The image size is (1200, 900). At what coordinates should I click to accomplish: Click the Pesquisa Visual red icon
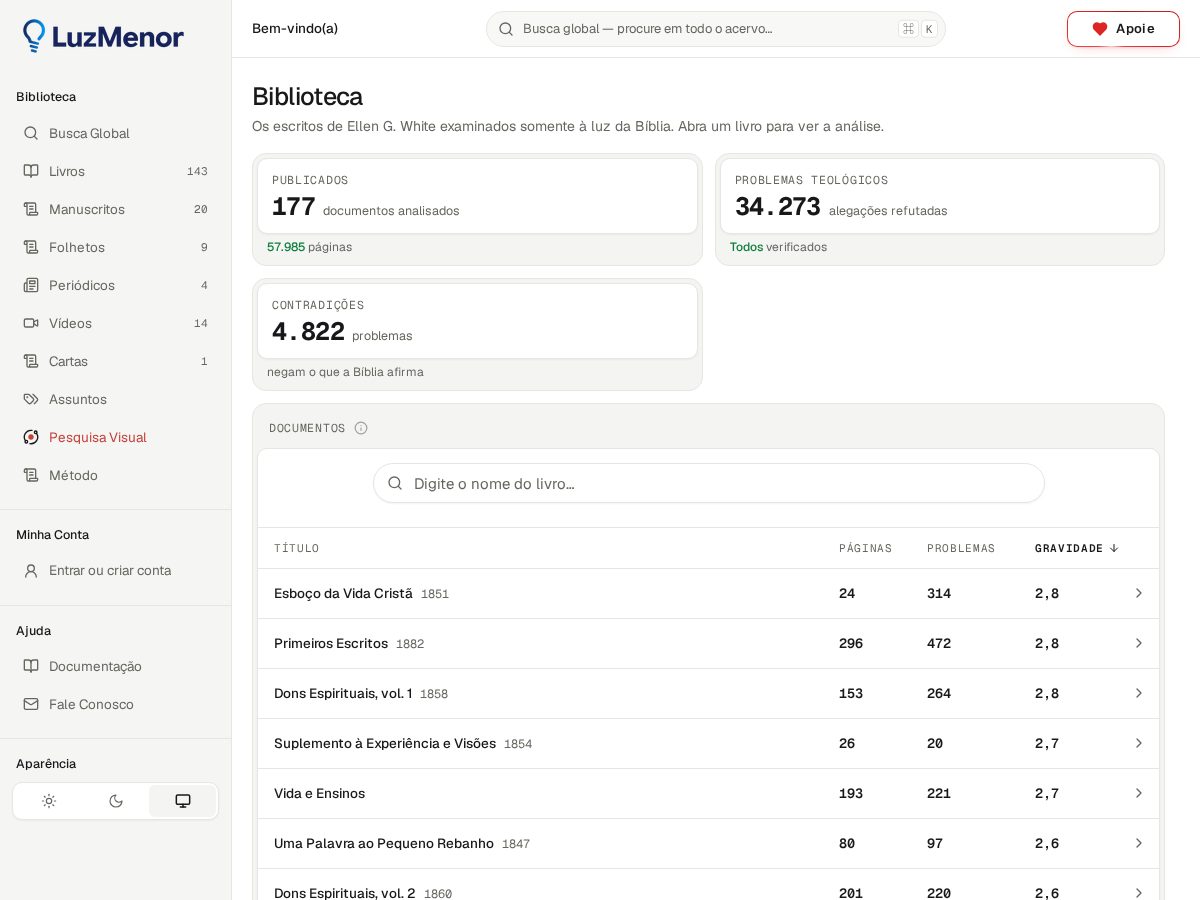[31, 437]
